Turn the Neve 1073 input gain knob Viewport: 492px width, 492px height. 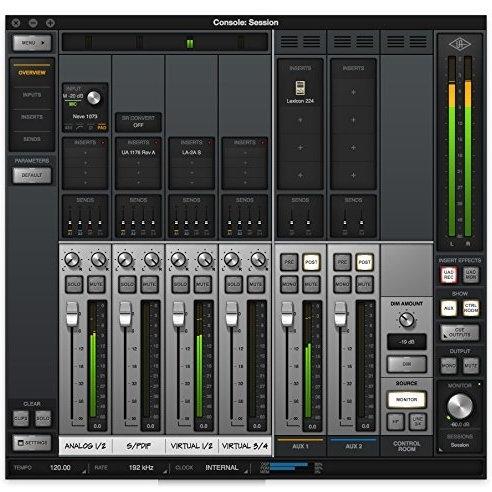pos(94,98)
